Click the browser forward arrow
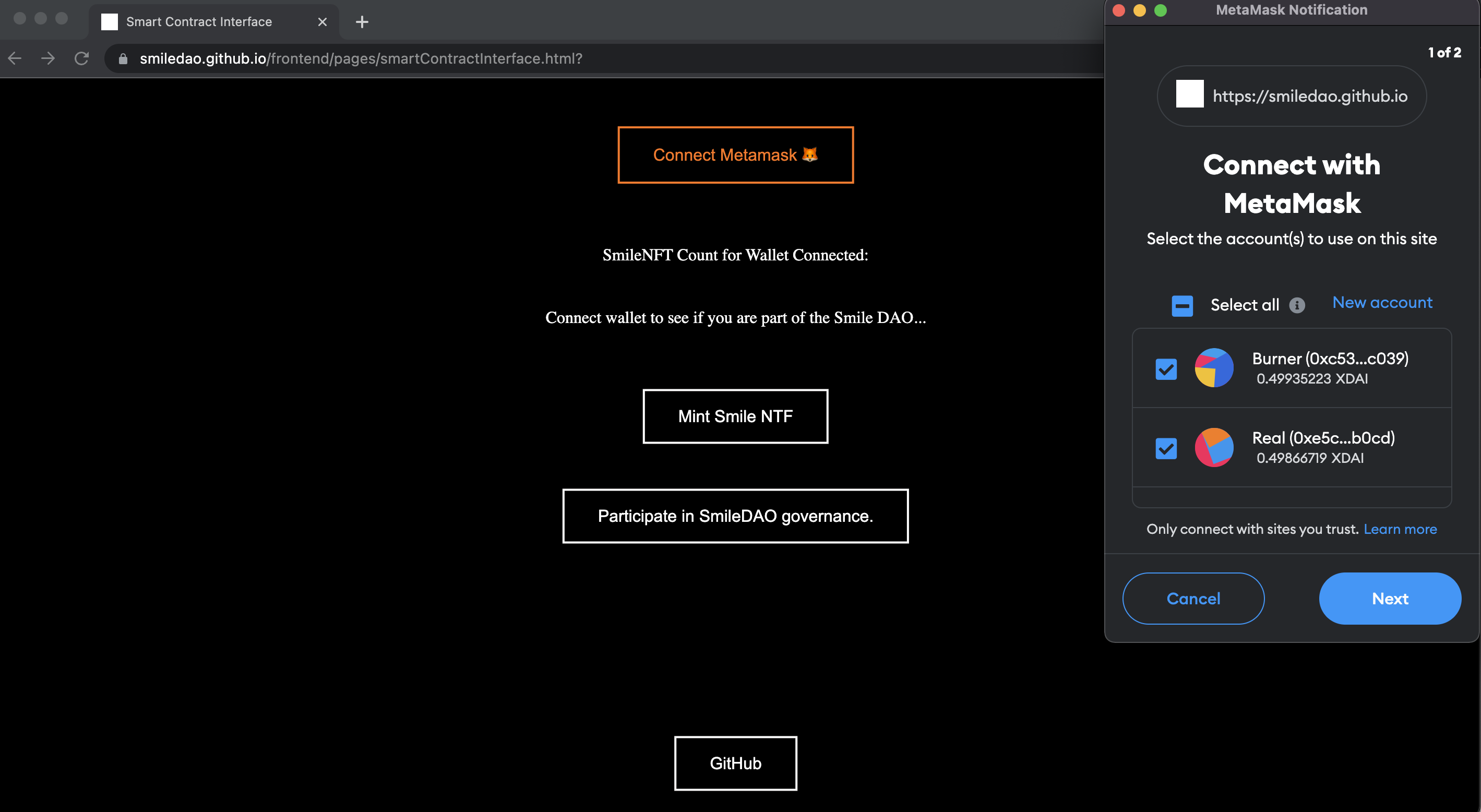Image resolution: width=1481 pixels, height=812 pixels. (x=49, y=58)
